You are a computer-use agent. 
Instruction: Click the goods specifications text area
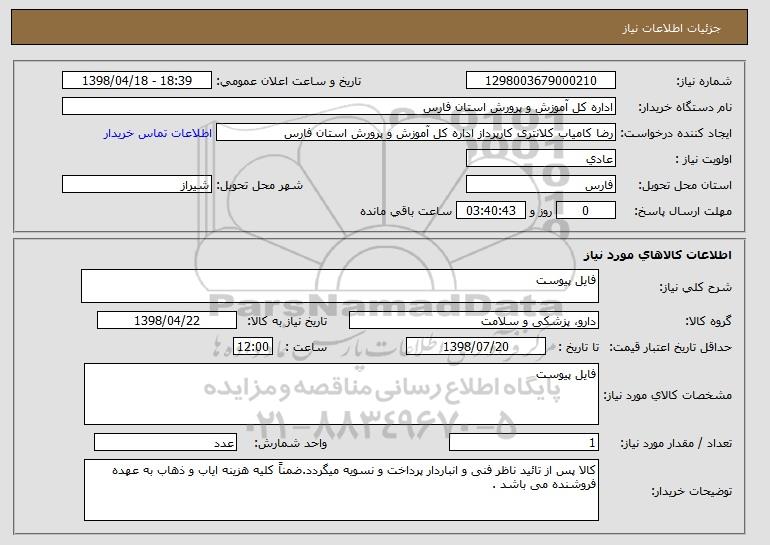pos(341,394)
